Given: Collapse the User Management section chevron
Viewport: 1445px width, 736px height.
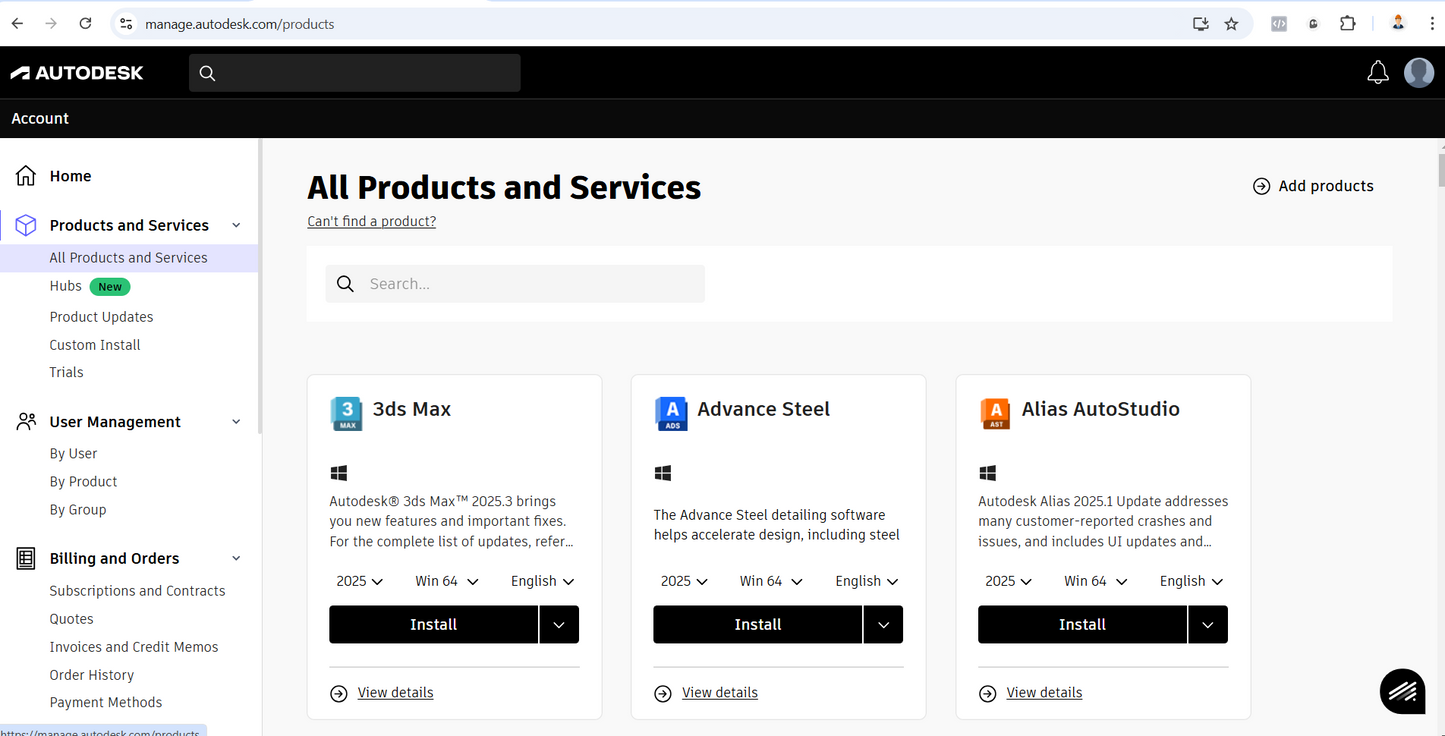Looking at the screenshot, I should tap(236, 422).
